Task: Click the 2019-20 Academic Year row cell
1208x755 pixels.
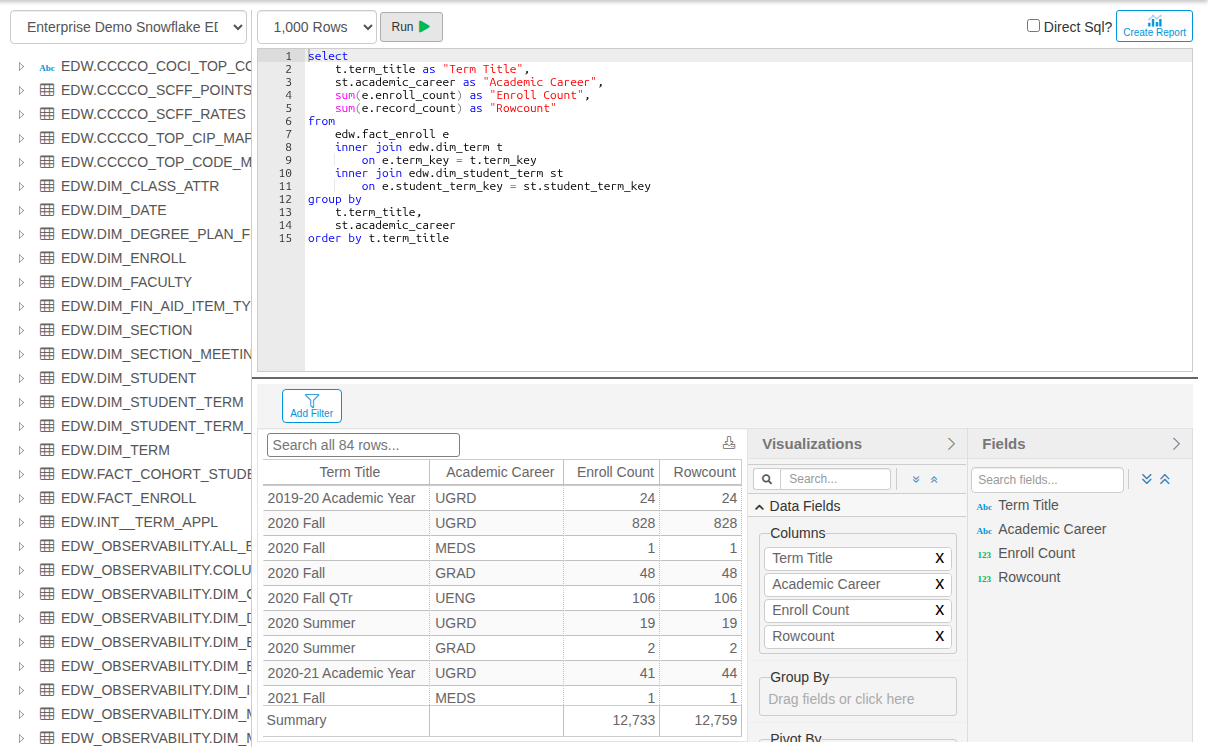Action: 347,498
